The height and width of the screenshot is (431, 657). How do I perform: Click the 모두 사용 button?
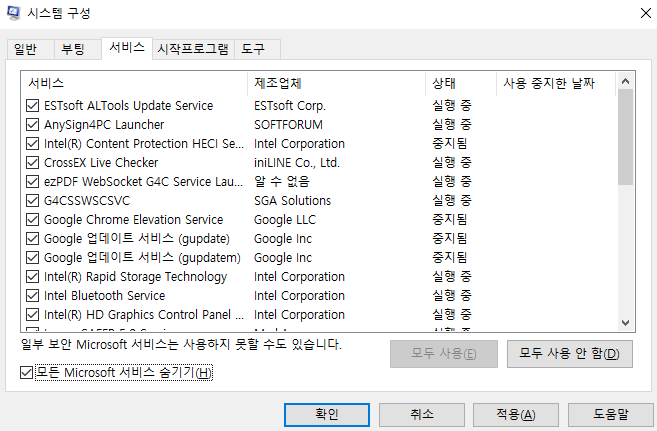click(444, 354)
